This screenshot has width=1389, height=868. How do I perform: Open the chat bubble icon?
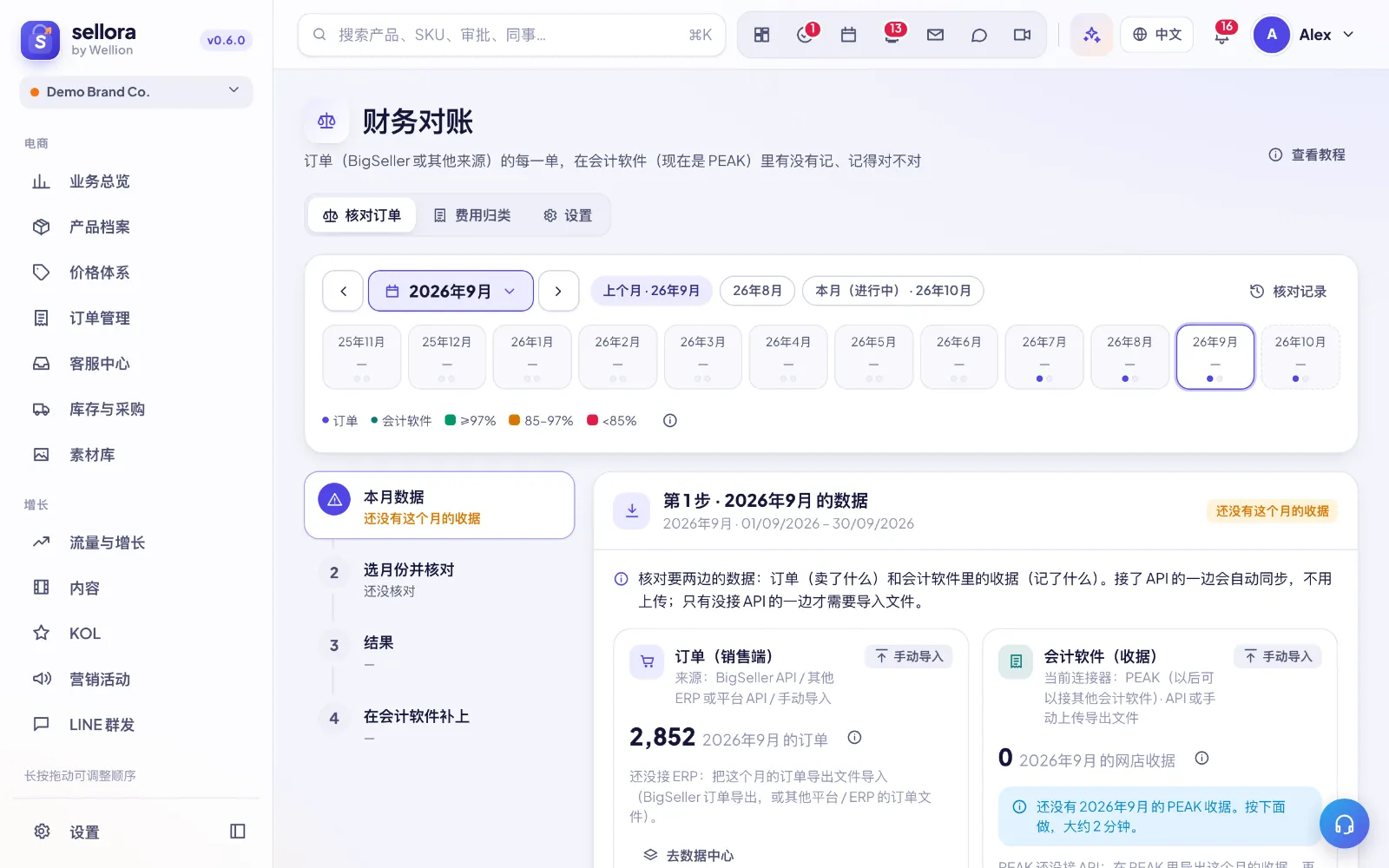tap(978, 35)
